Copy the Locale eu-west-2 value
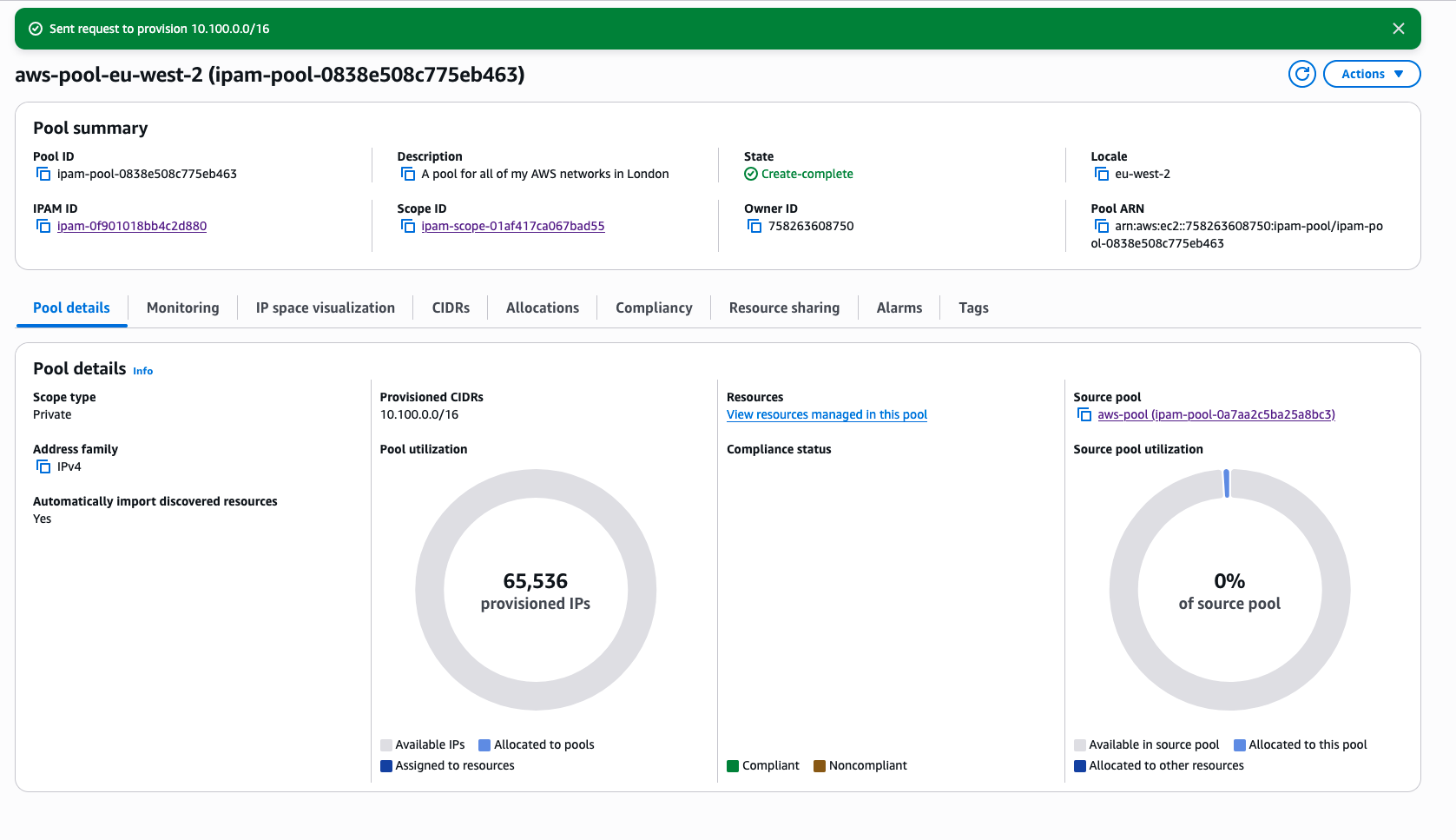Image resolution: width=1456 pixels, height=840 pixels. (x=1102, y=175)
